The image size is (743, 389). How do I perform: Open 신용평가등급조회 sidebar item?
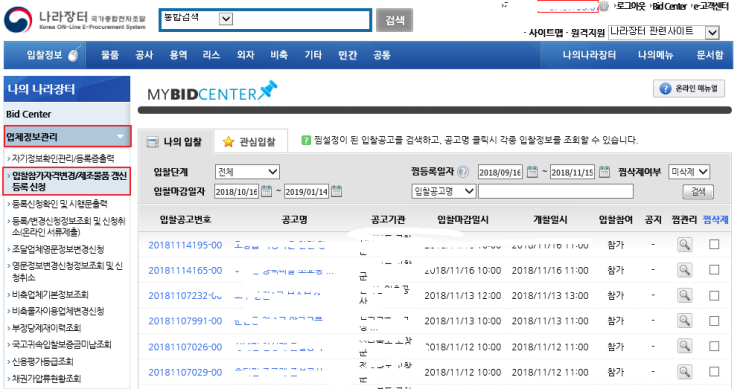click(43, 362)
